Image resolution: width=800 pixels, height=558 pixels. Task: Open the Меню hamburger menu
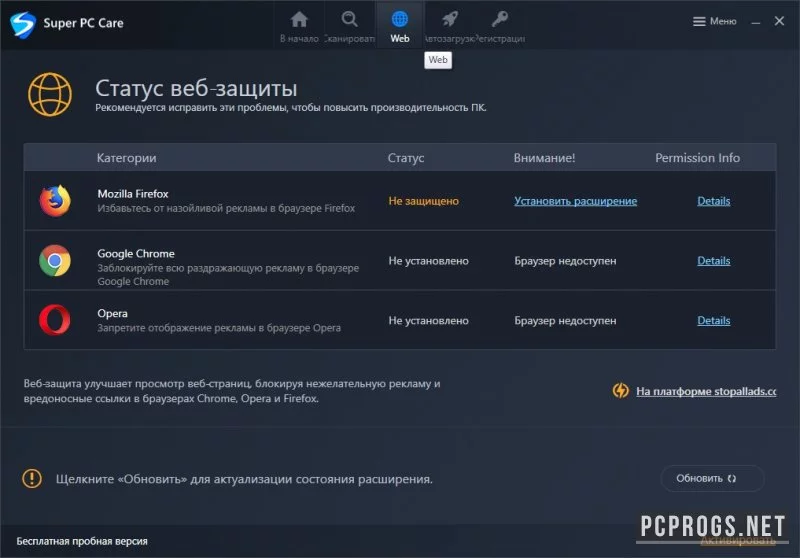click(715, 21)
